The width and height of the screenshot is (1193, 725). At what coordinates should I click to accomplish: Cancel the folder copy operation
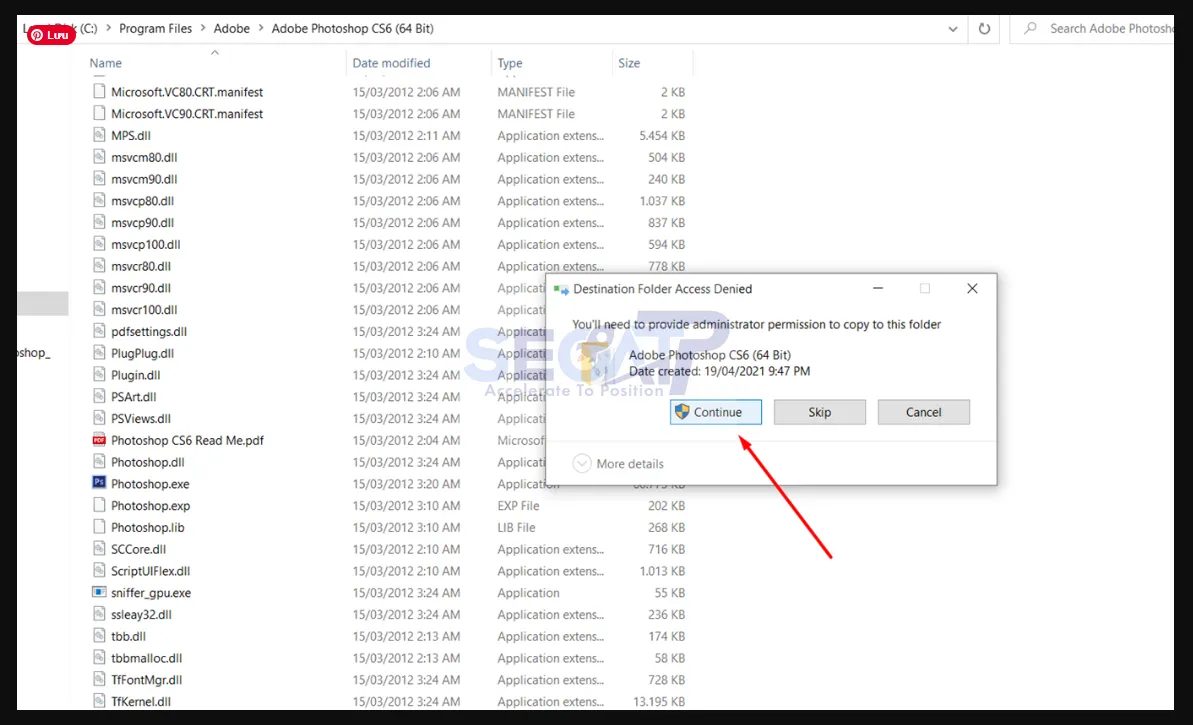[923, 411]
